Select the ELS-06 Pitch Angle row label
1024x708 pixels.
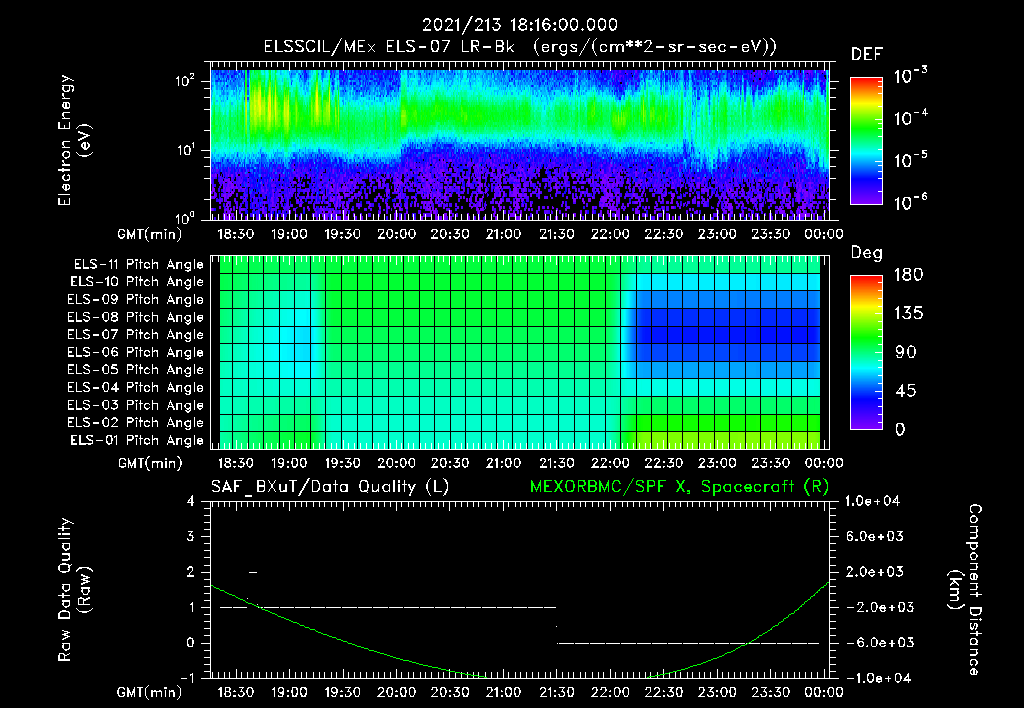(136, 353)
